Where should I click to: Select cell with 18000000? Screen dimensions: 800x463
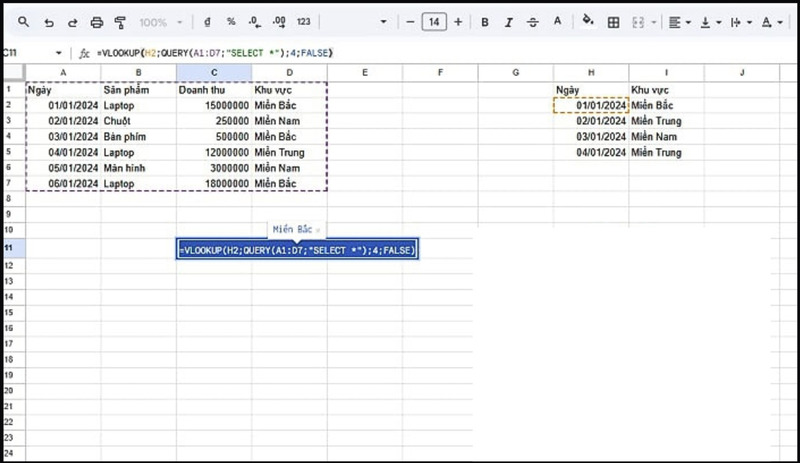coord(214,184)
